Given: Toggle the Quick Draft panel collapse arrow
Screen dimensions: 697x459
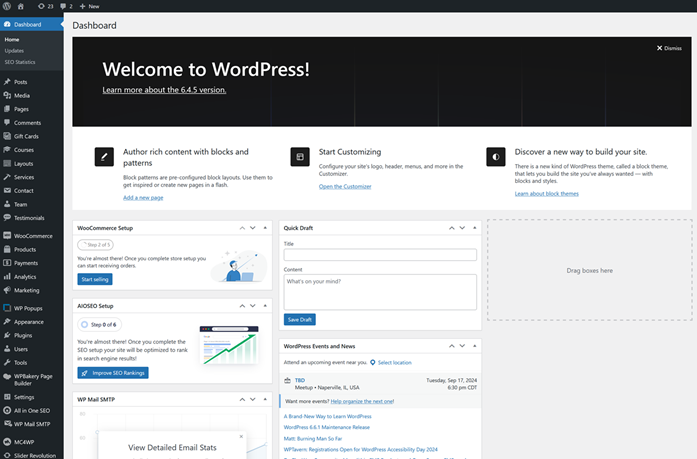Looking at the screenshot, I should tap(474, 228).
